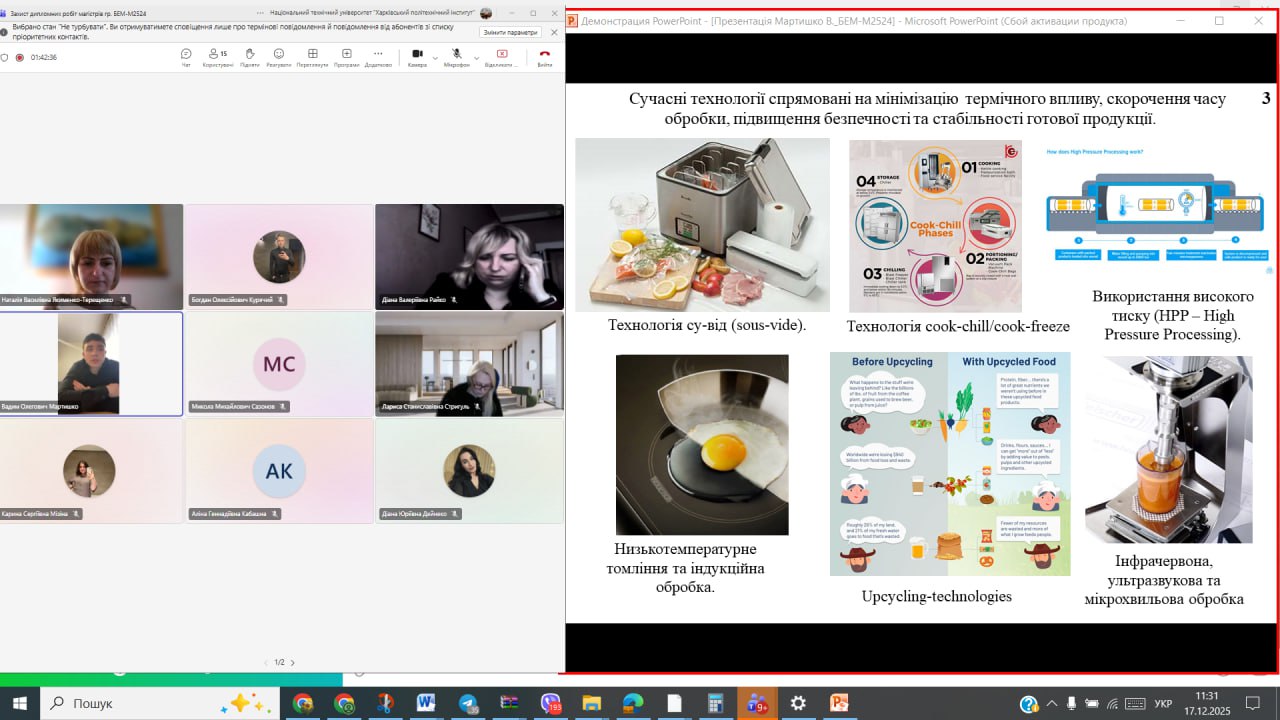
Task: Open PowerPoint from the taskbar
Action: 838,703
